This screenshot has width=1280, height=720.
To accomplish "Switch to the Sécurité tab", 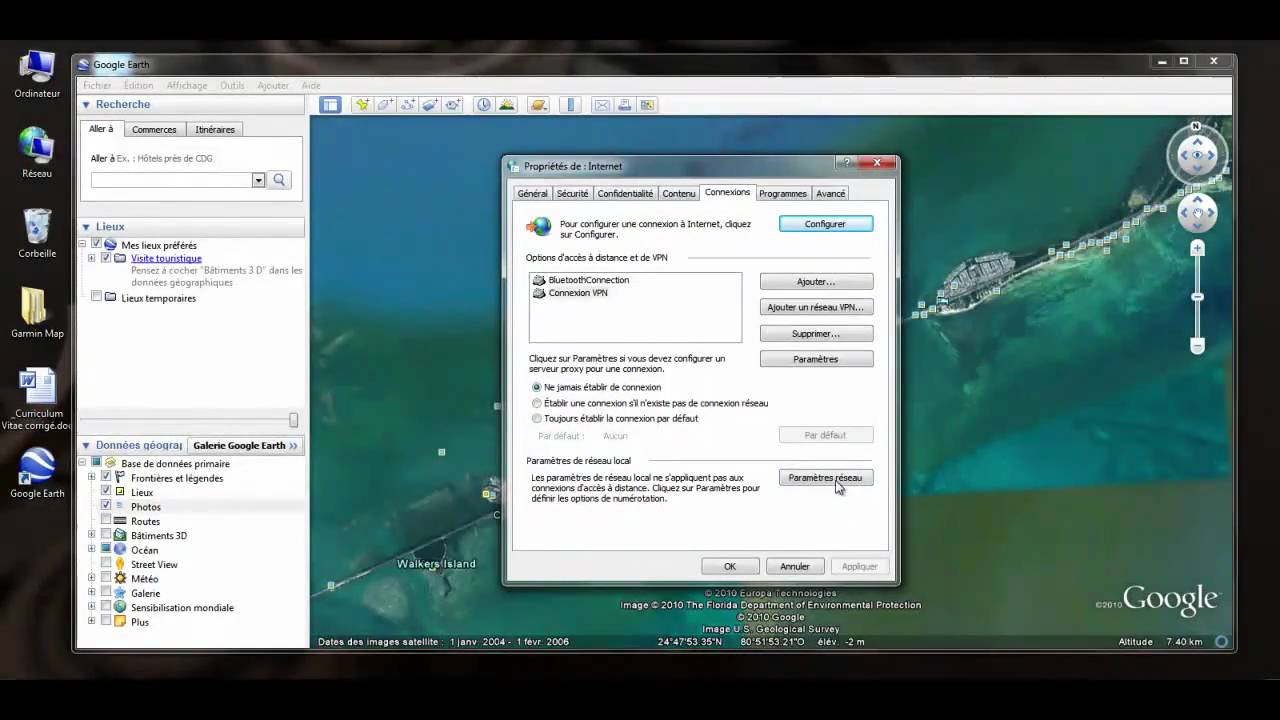I will (572, 193).
